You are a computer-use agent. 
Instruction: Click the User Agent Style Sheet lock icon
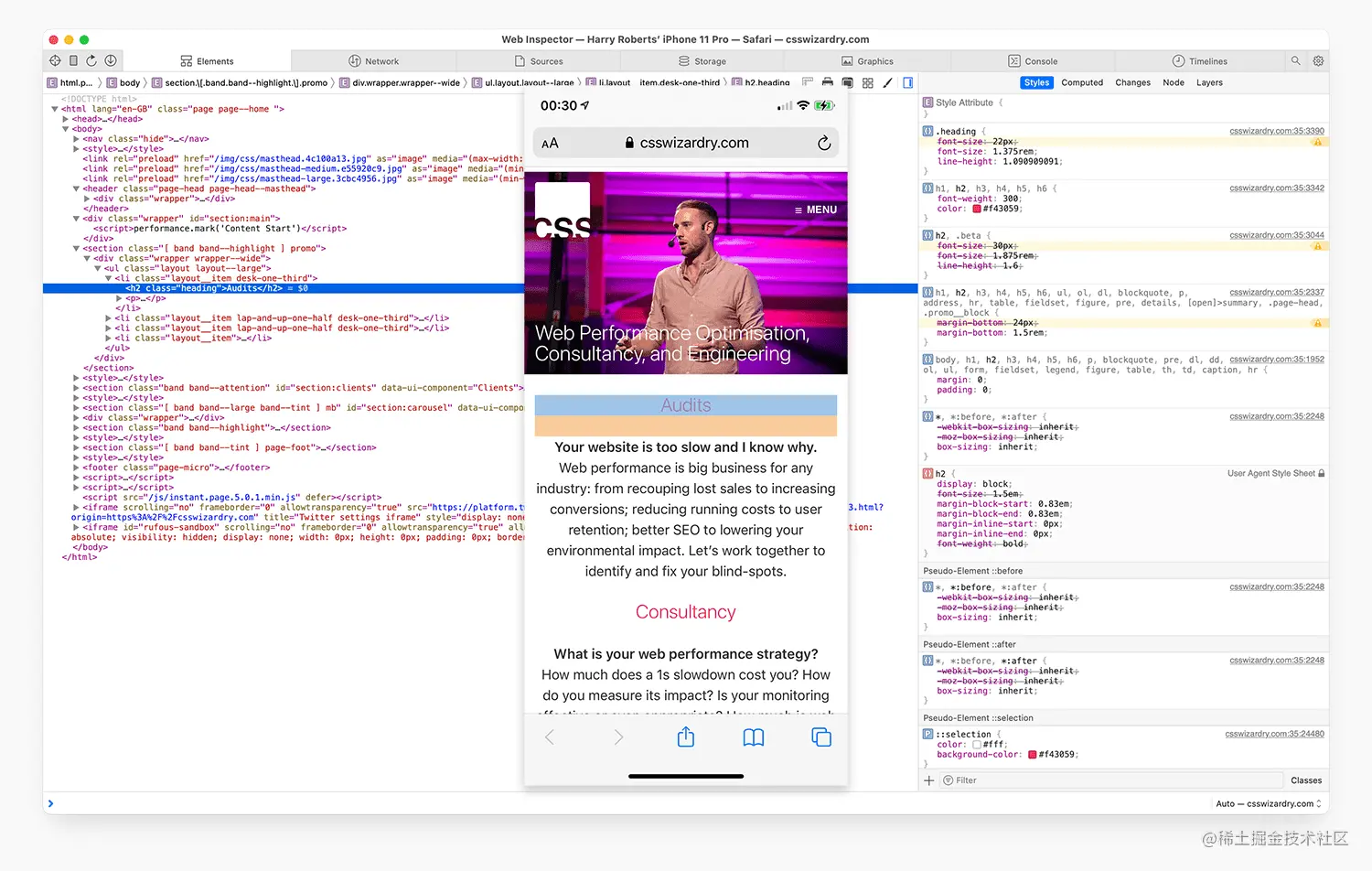coord(1322,473)
